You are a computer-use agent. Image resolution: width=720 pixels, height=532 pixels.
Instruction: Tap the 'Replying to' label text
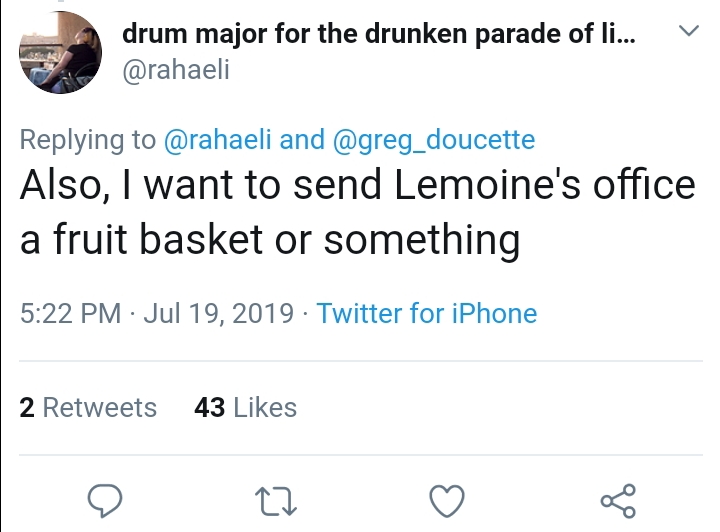[88, 140]
